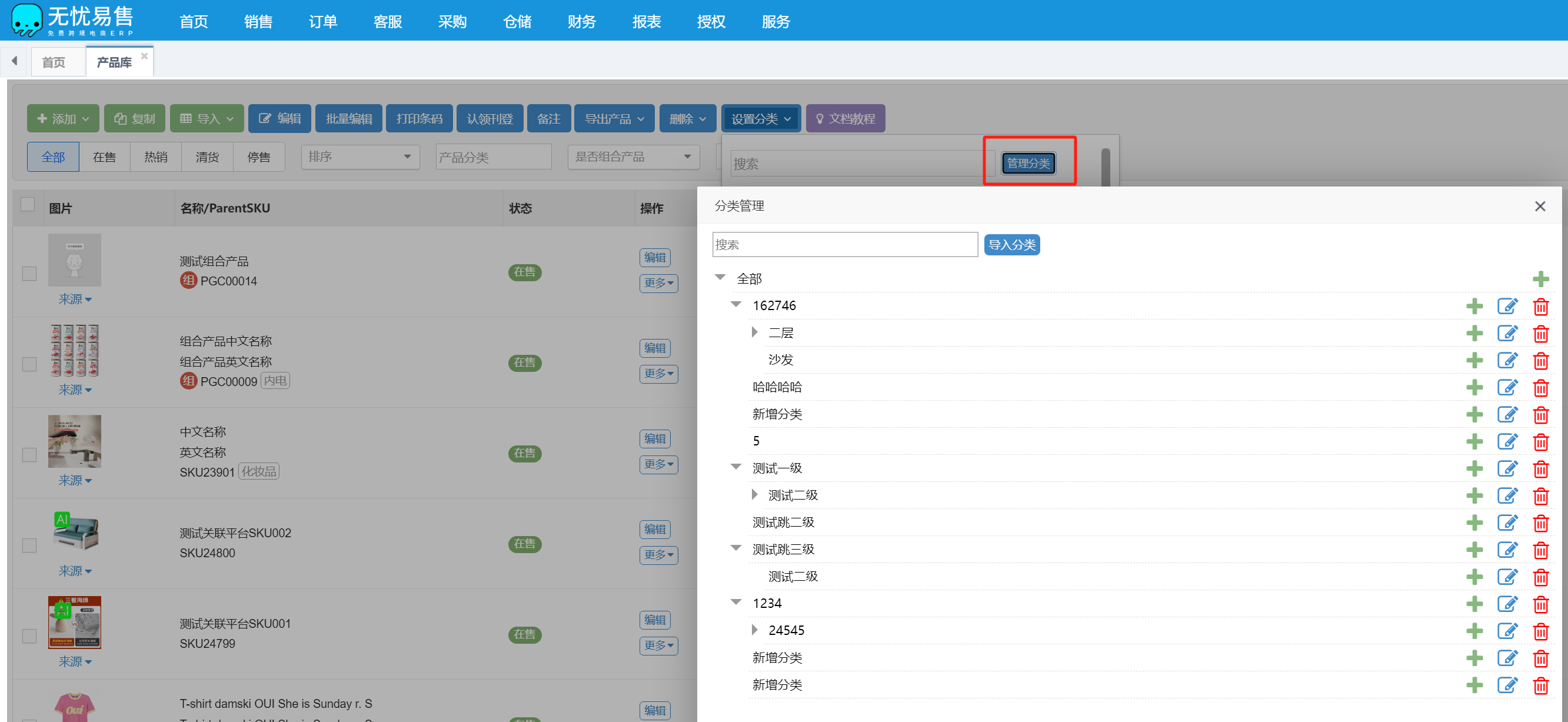Delete the 哈哈哈哈 category
Viewport: 1568px width, 722px height.
(1540, 388)
